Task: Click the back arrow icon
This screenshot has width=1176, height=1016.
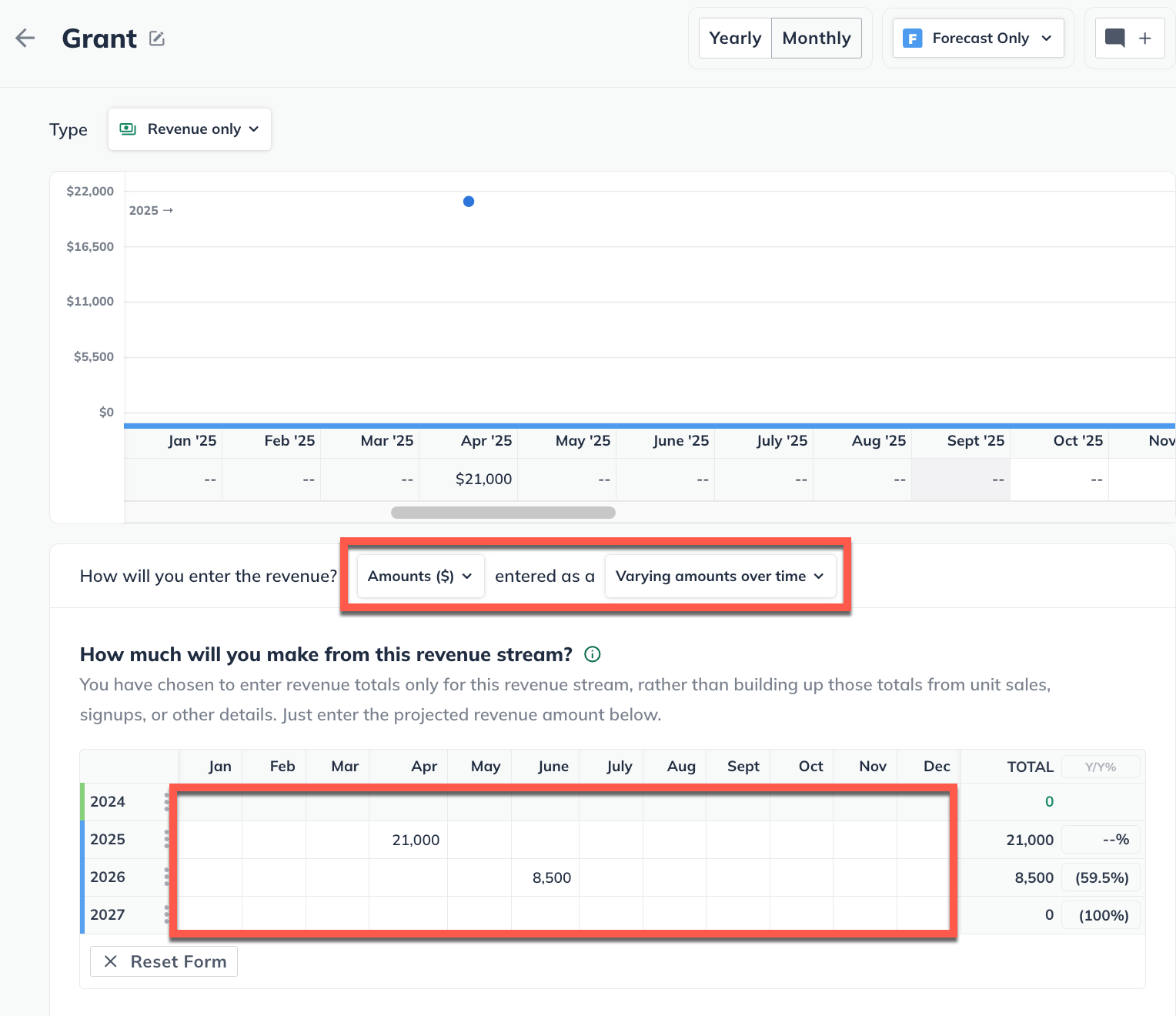Action: pos(25,38)
